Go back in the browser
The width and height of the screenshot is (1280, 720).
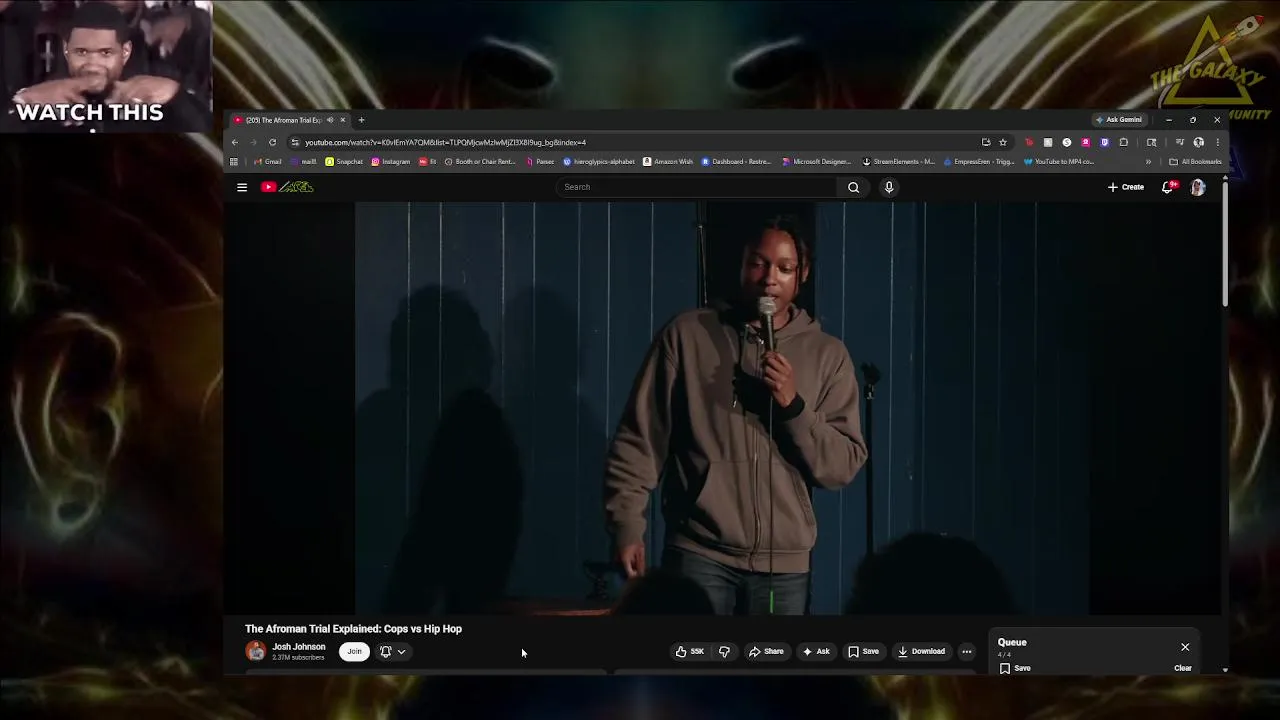235,142
